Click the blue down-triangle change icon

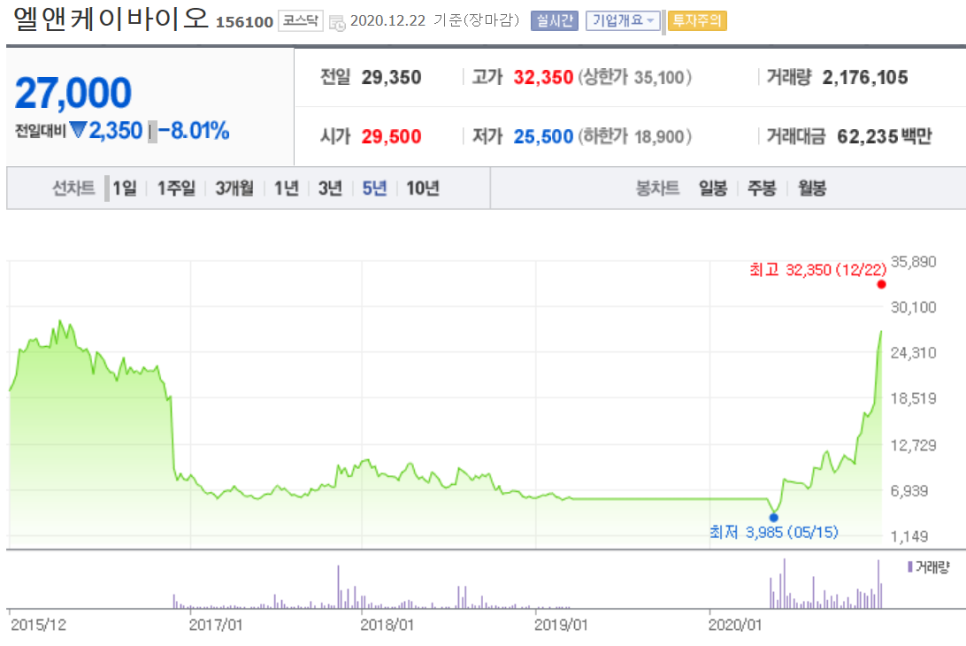(x=78, y=129)
